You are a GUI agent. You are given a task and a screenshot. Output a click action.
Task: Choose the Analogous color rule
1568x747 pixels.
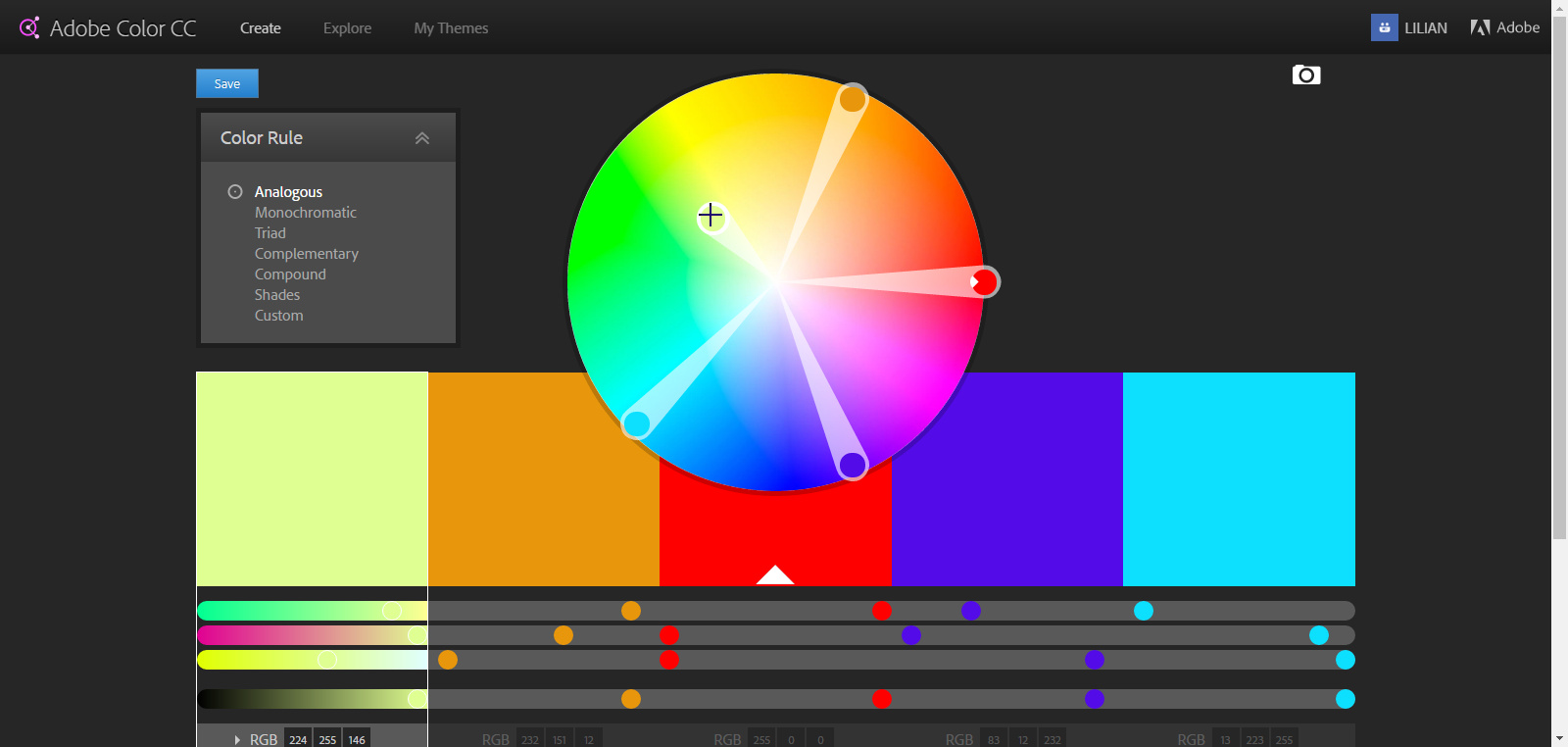(288, 192)
